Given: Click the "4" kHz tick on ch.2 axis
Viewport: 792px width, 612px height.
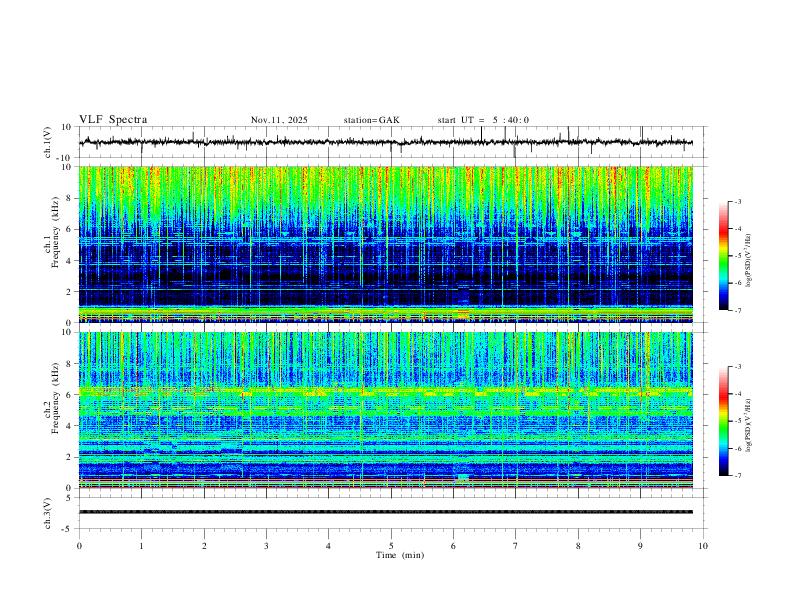Looking at the screenshot, I should pos(69,426).
